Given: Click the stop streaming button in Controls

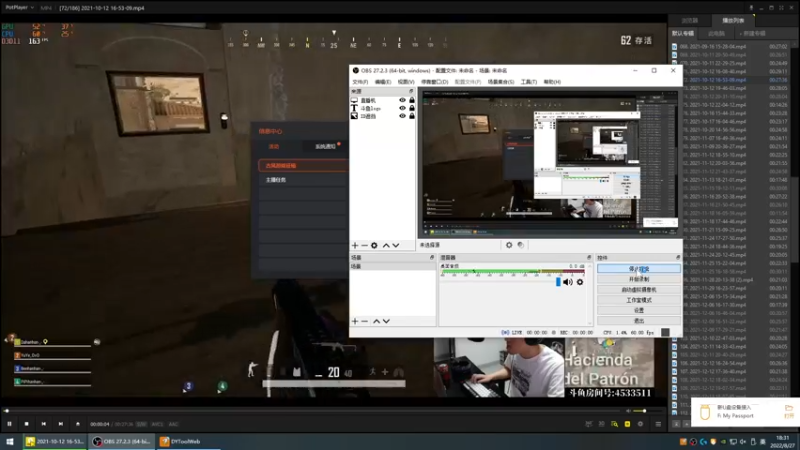Looking at the screenshot, I should coord(639,269).
